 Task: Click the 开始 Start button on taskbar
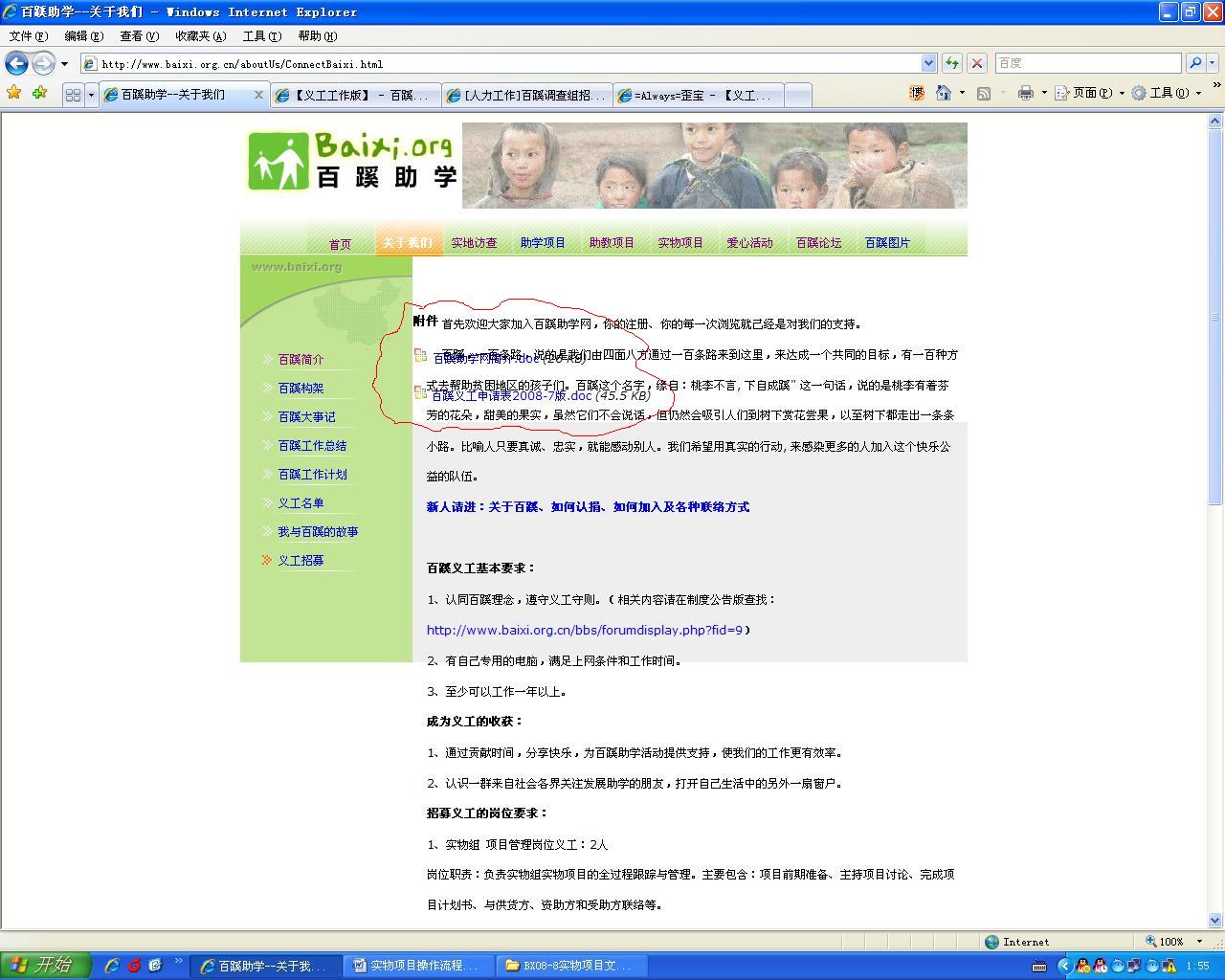46,965
